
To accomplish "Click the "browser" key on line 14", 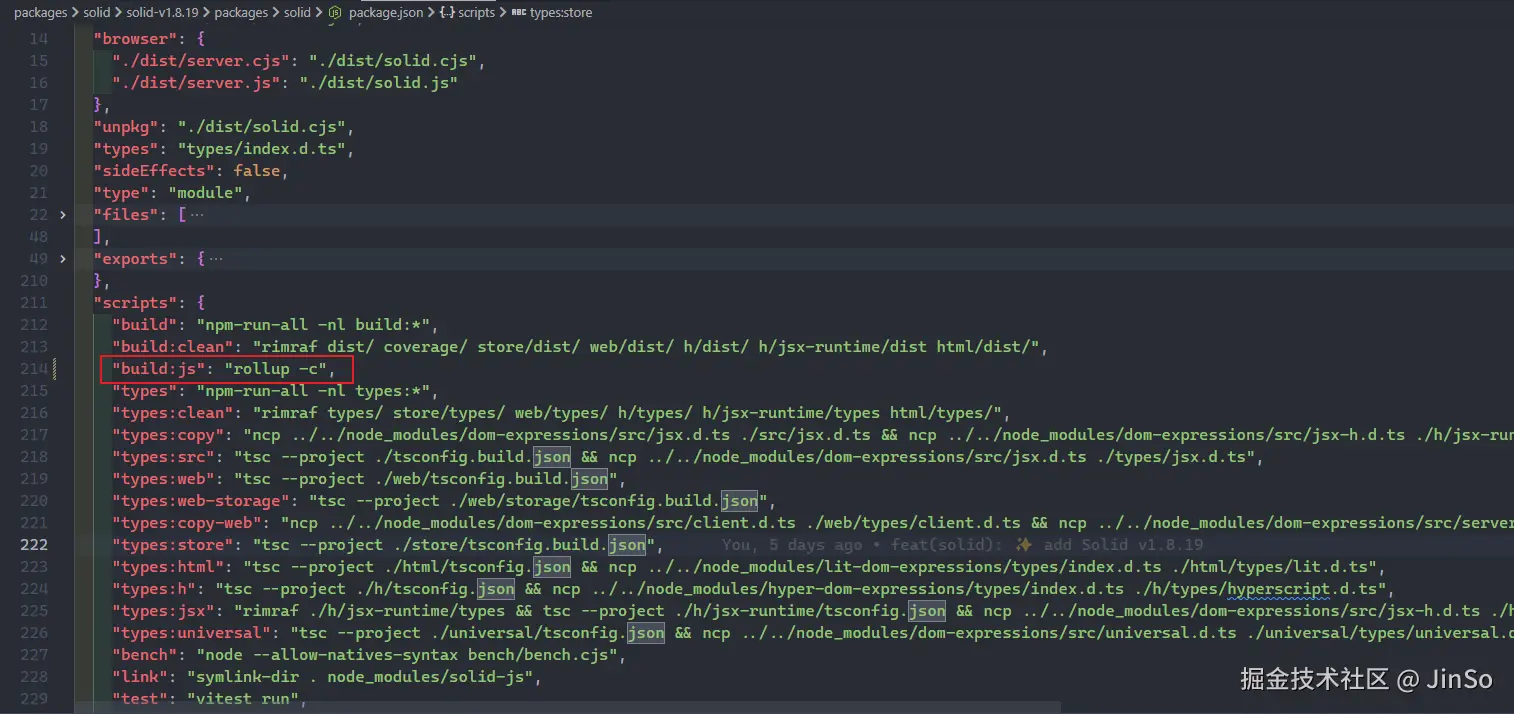I will tap(136, 39).
